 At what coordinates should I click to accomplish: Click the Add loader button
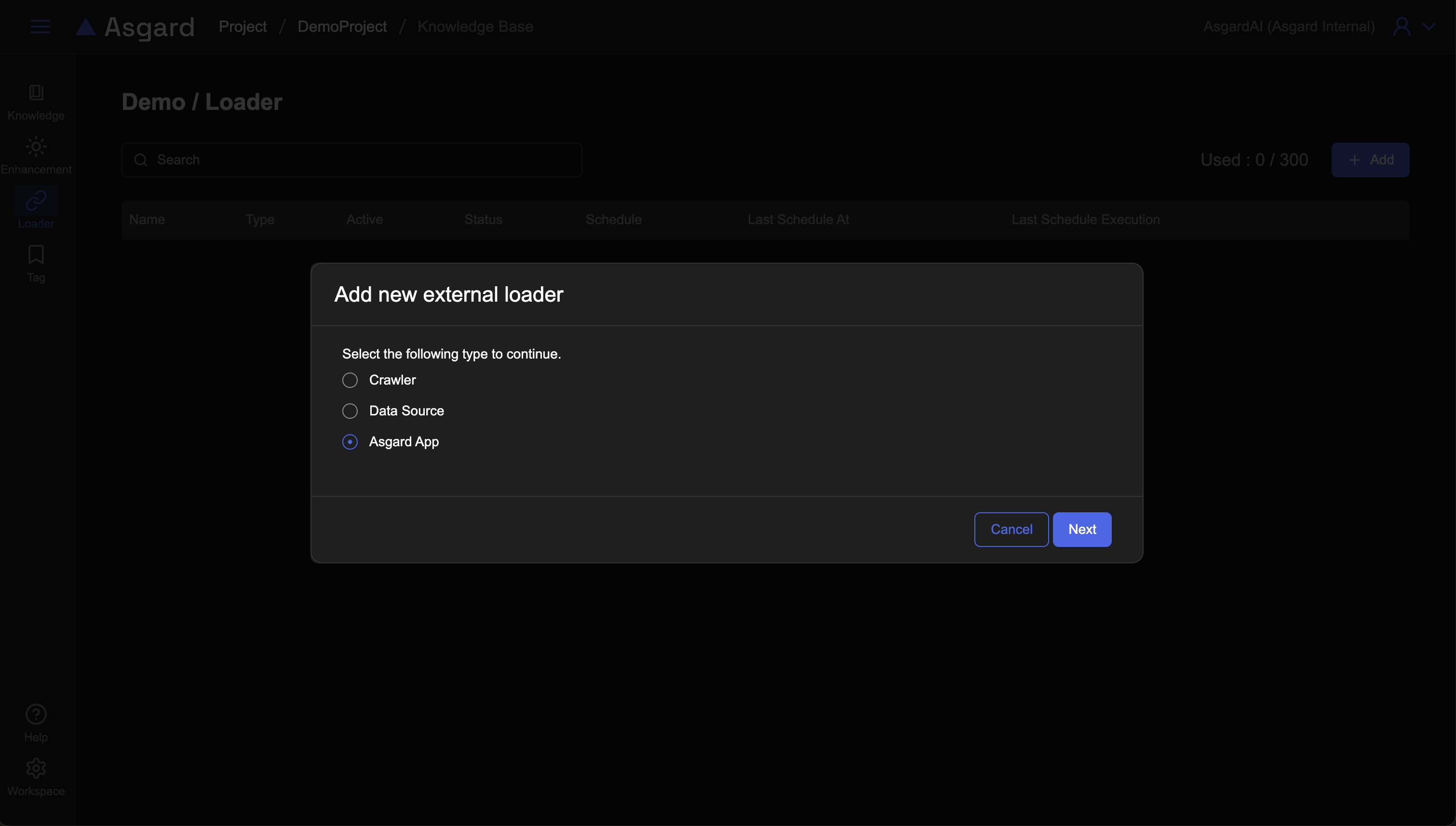[x=1370, y=160]
